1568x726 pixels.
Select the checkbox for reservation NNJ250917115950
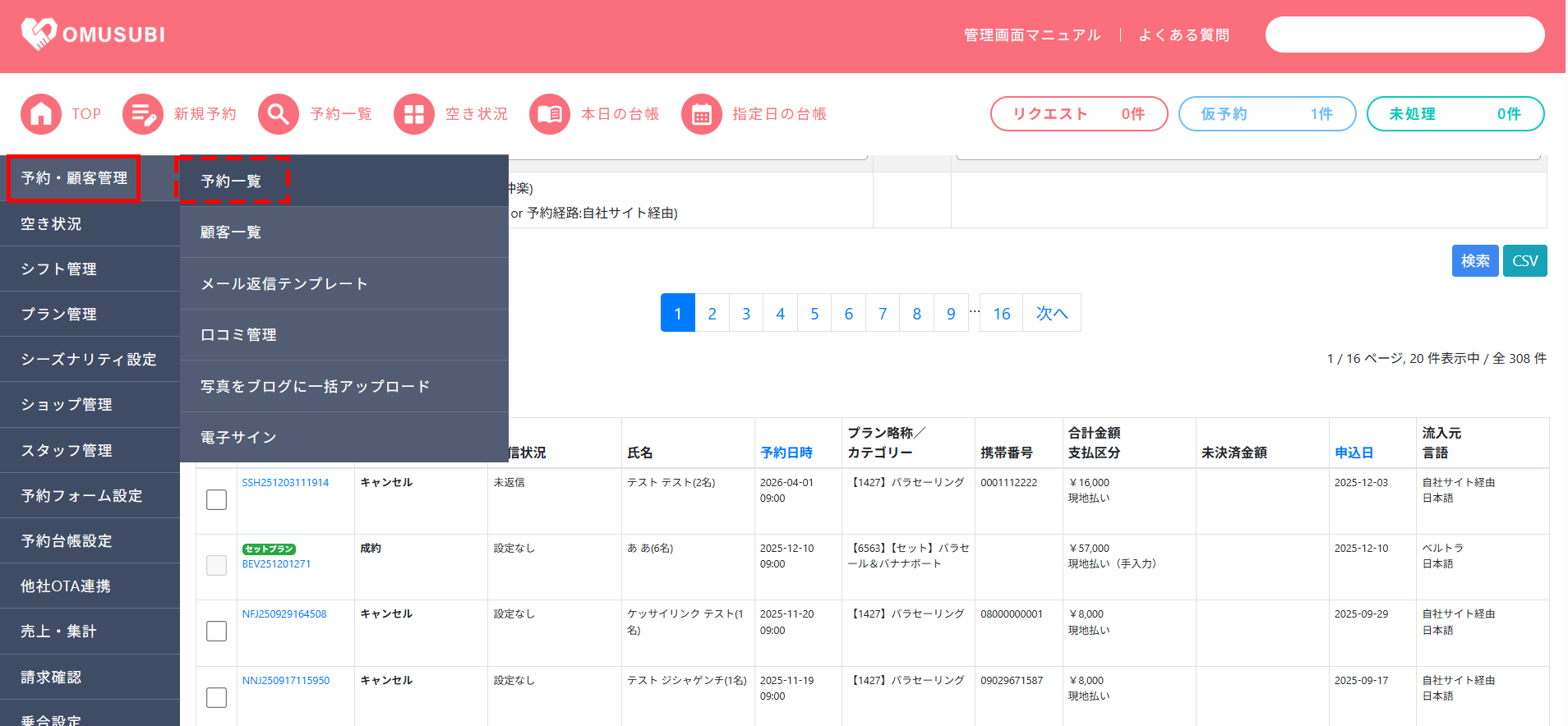pos(216,697)
